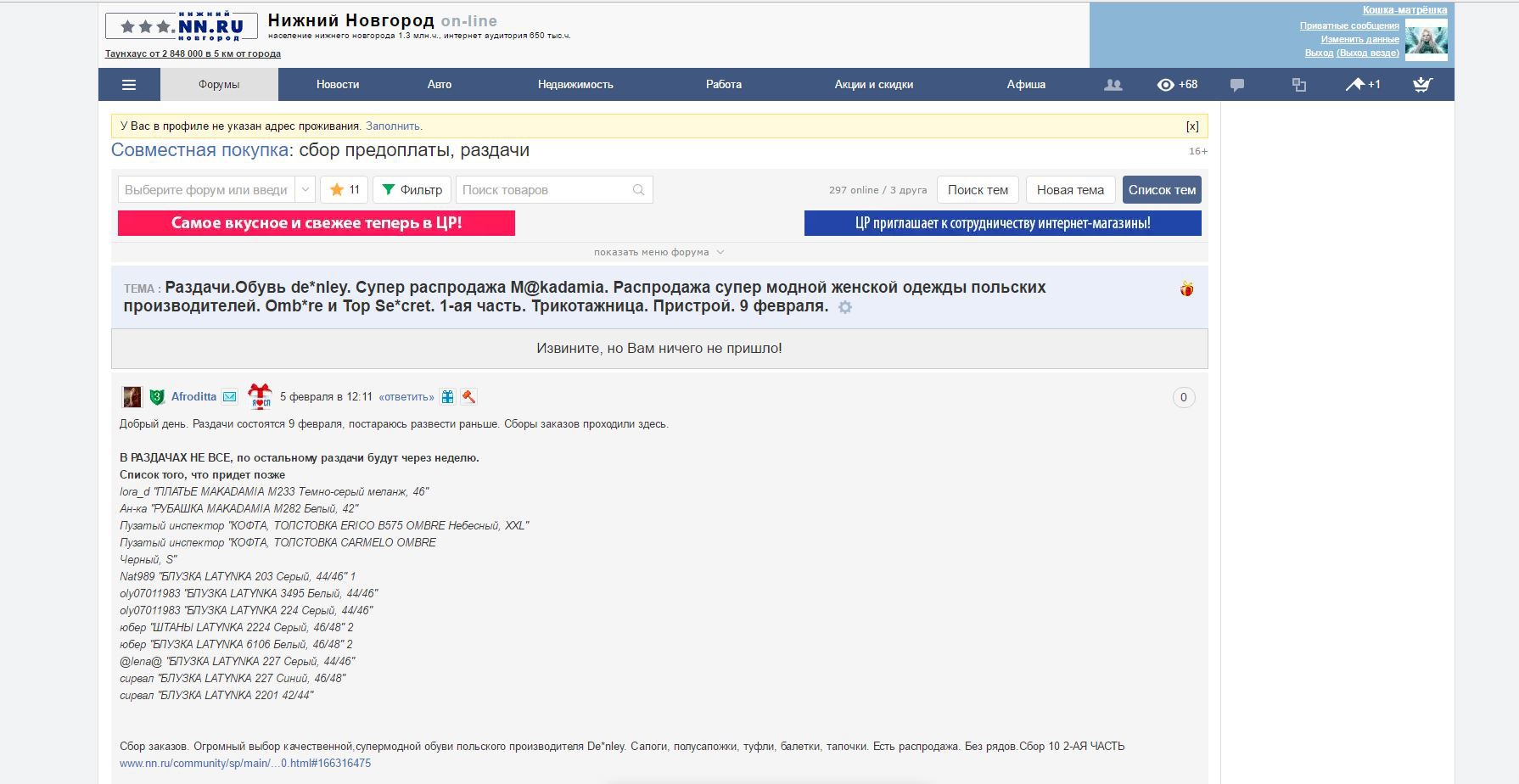Click the Список тем button
Image resolution: width=1519 pixels, height=784 pixels.
tap(1162, 190)
